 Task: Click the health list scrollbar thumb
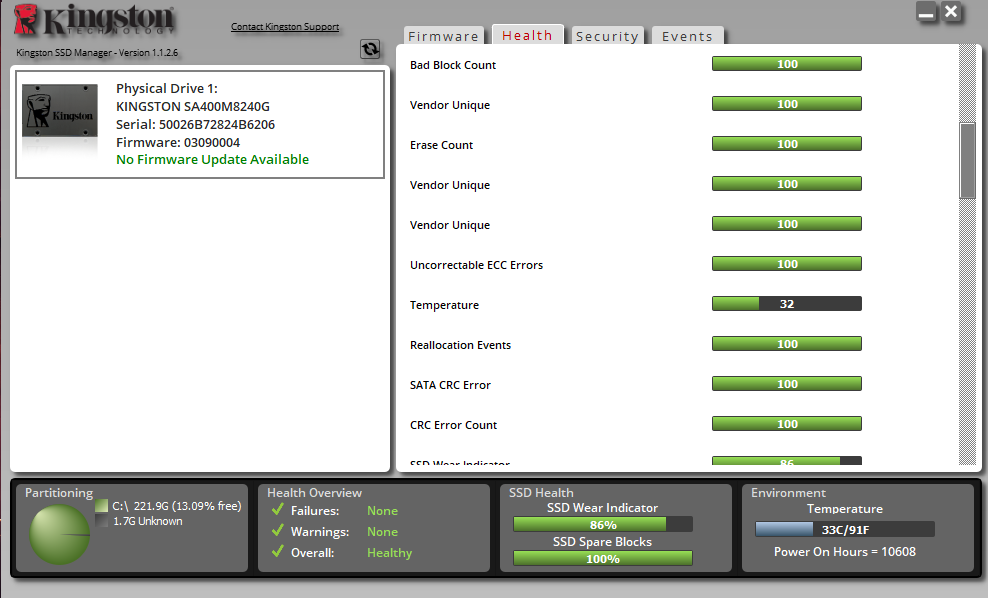[x=967, y=161]
